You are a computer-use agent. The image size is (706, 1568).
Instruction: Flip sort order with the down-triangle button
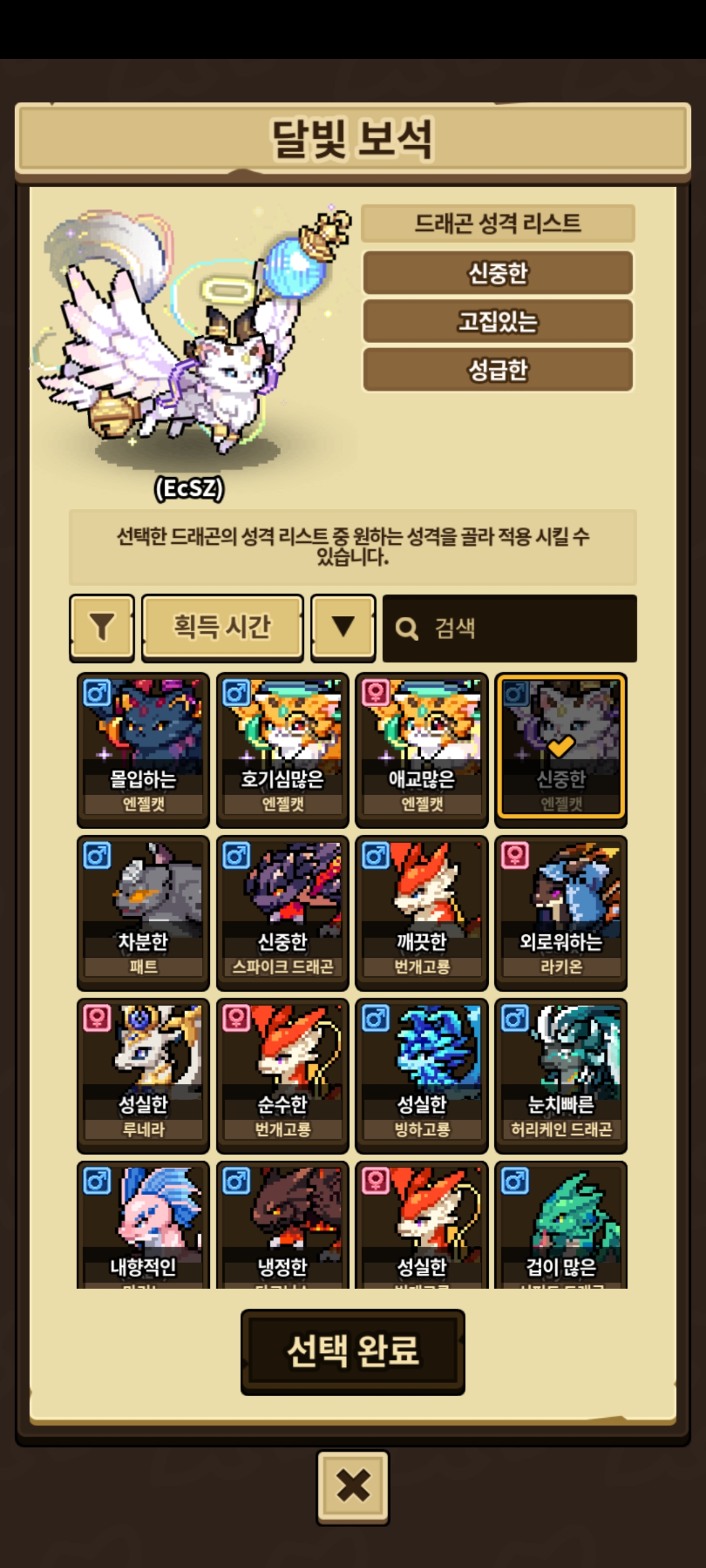click(343, 627)
